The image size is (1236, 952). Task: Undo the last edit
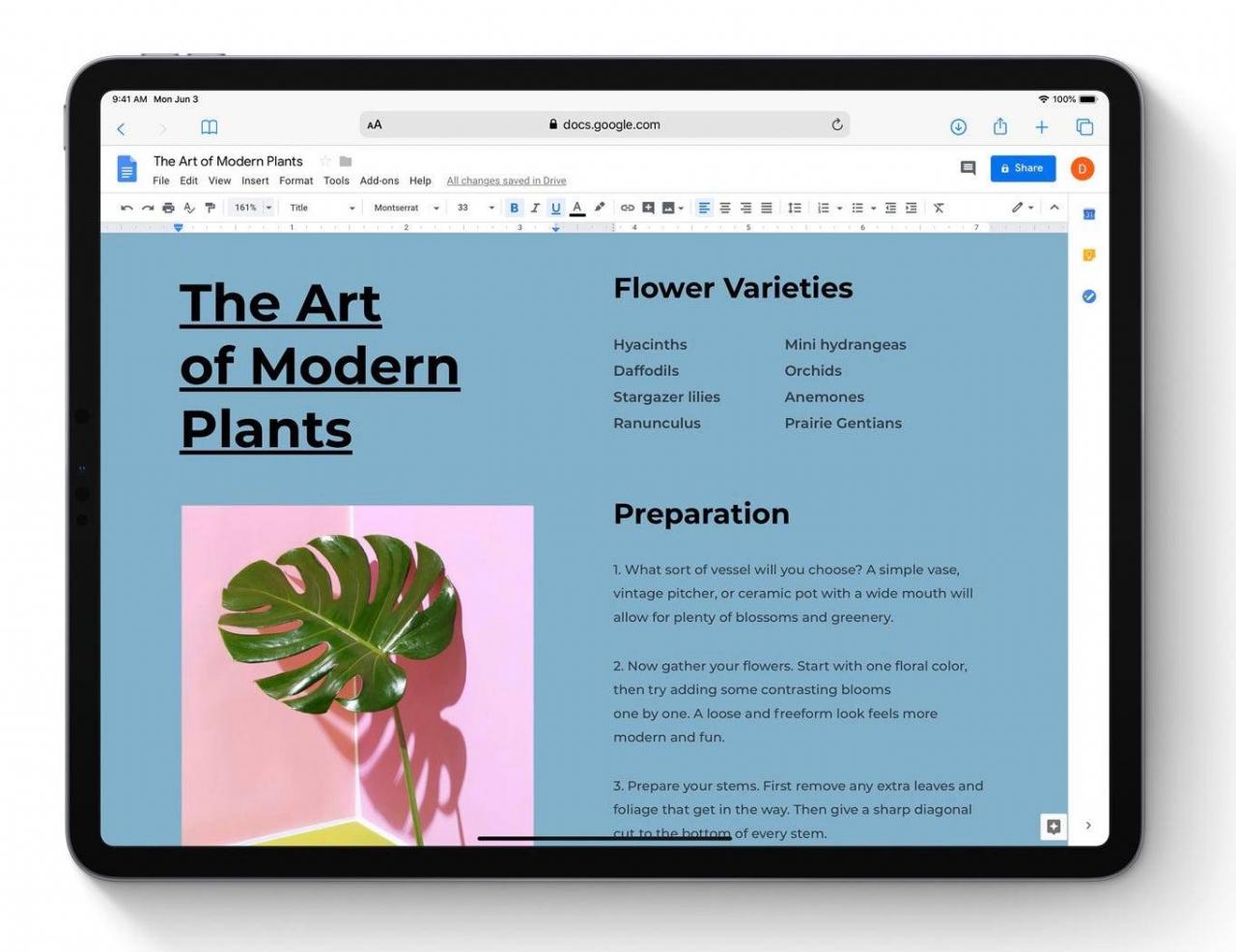click(x=126, y=208)
